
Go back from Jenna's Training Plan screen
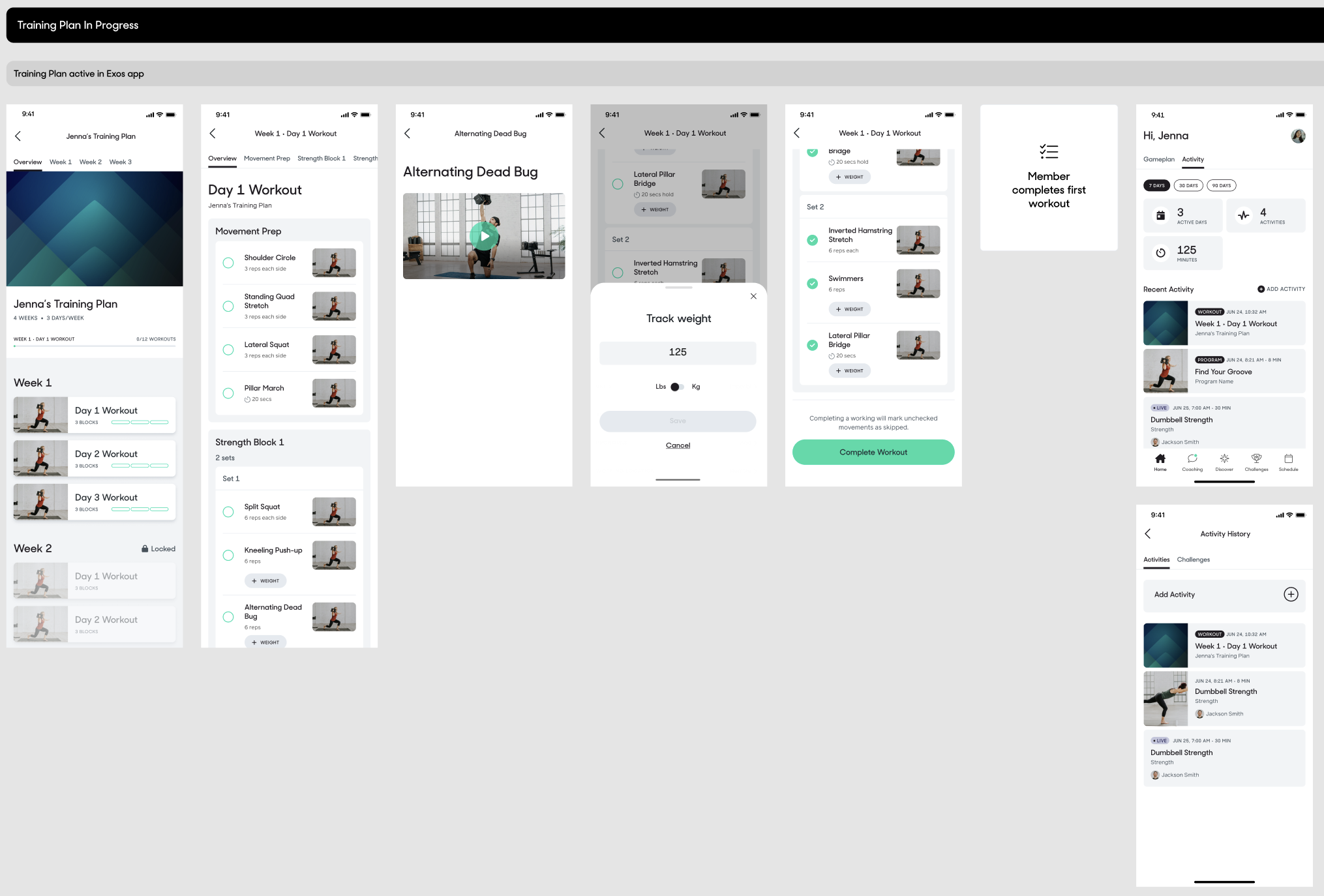(18, 136)
